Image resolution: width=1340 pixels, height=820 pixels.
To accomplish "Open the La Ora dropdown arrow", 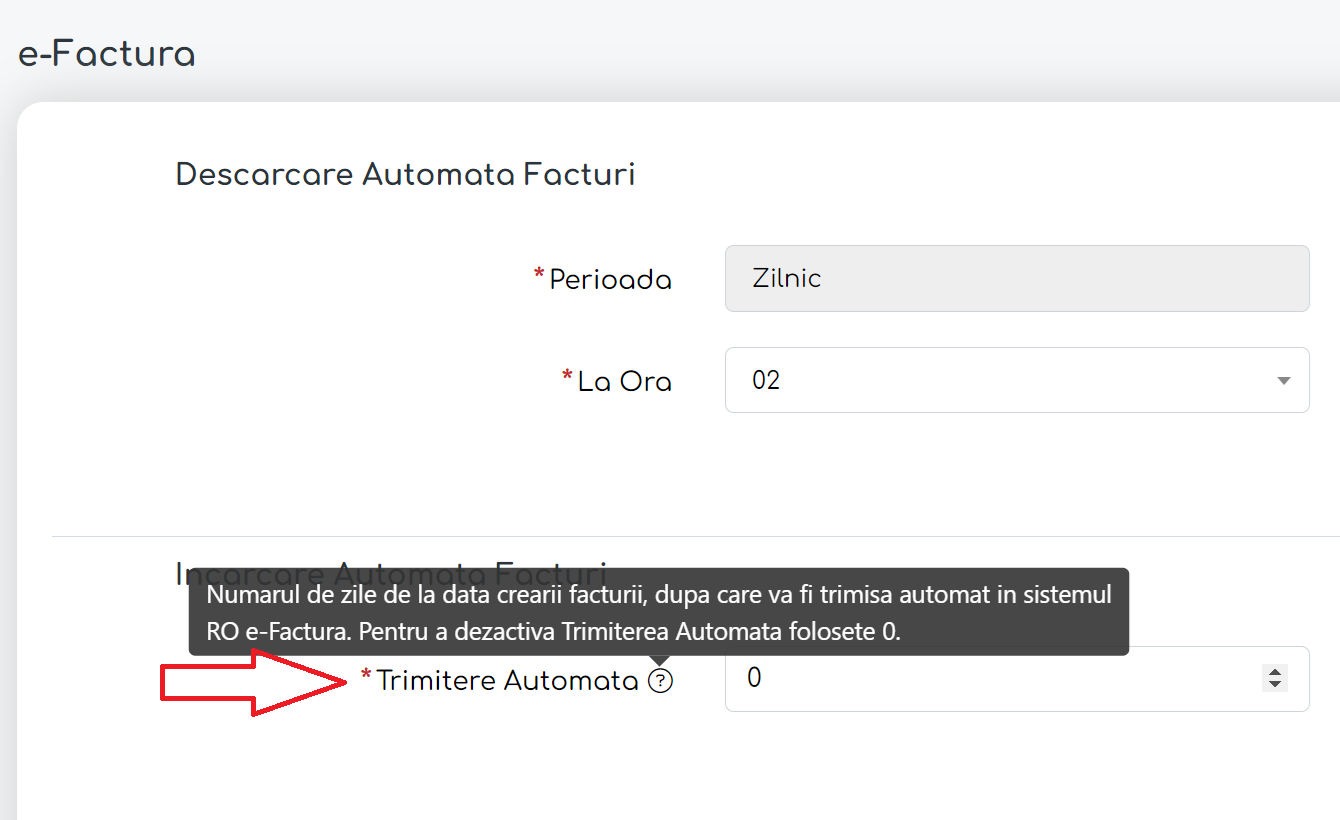I will (1283, 381).
